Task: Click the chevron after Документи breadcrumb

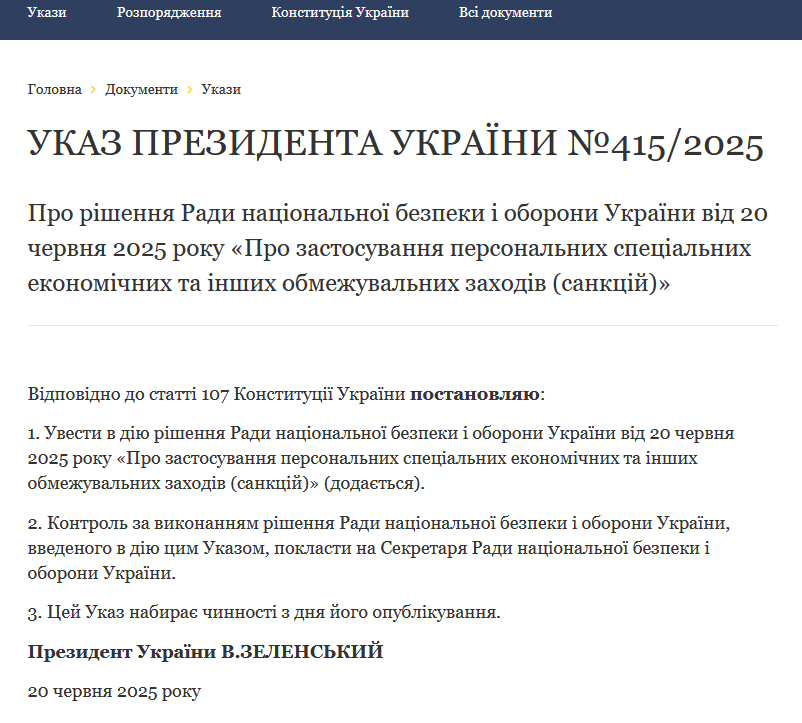Action: [x=189, y=89]
